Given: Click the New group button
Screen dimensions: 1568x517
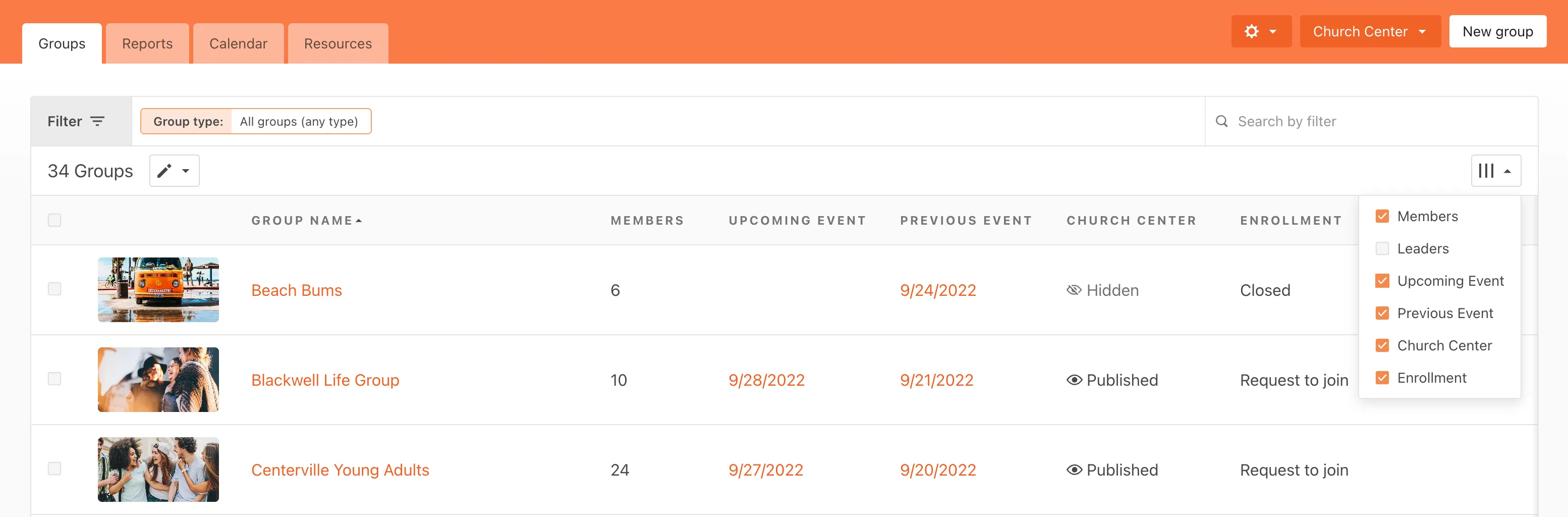Looking at the screenshot, I should tap(1497, 32).
